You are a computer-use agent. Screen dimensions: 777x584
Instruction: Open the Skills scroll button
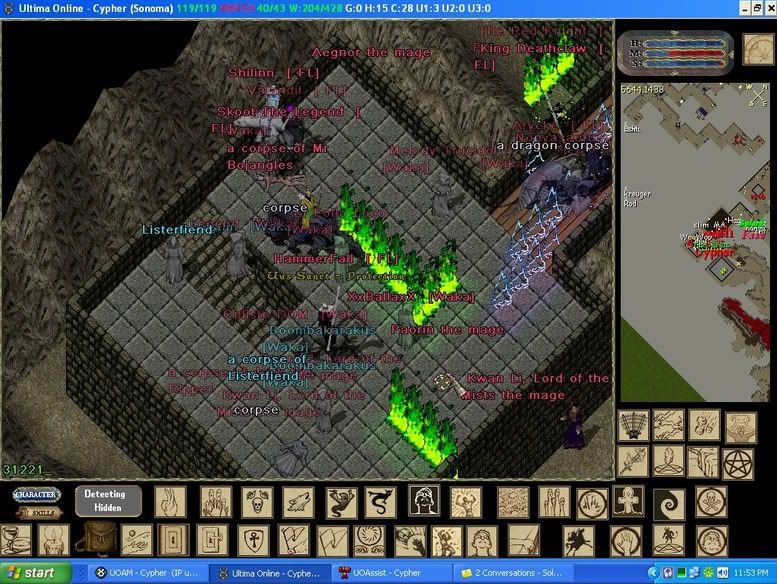(42, 513)
